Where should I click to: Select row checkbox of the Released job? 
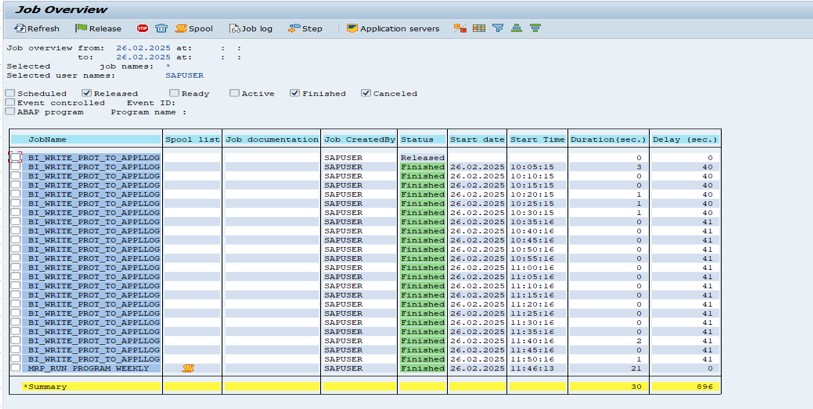[x=16, y=157]
